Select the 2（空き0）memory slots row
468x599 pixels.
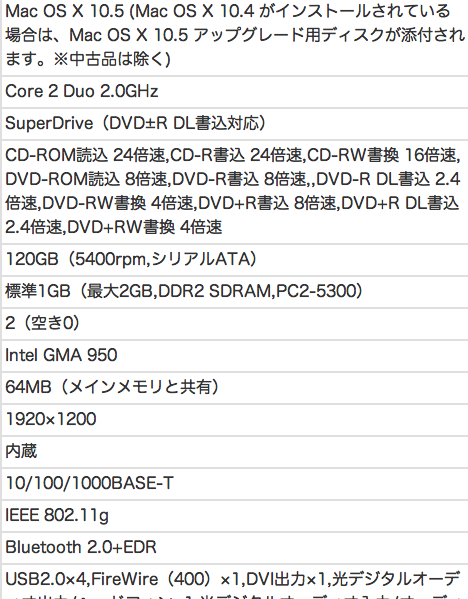tap(235, 324)
